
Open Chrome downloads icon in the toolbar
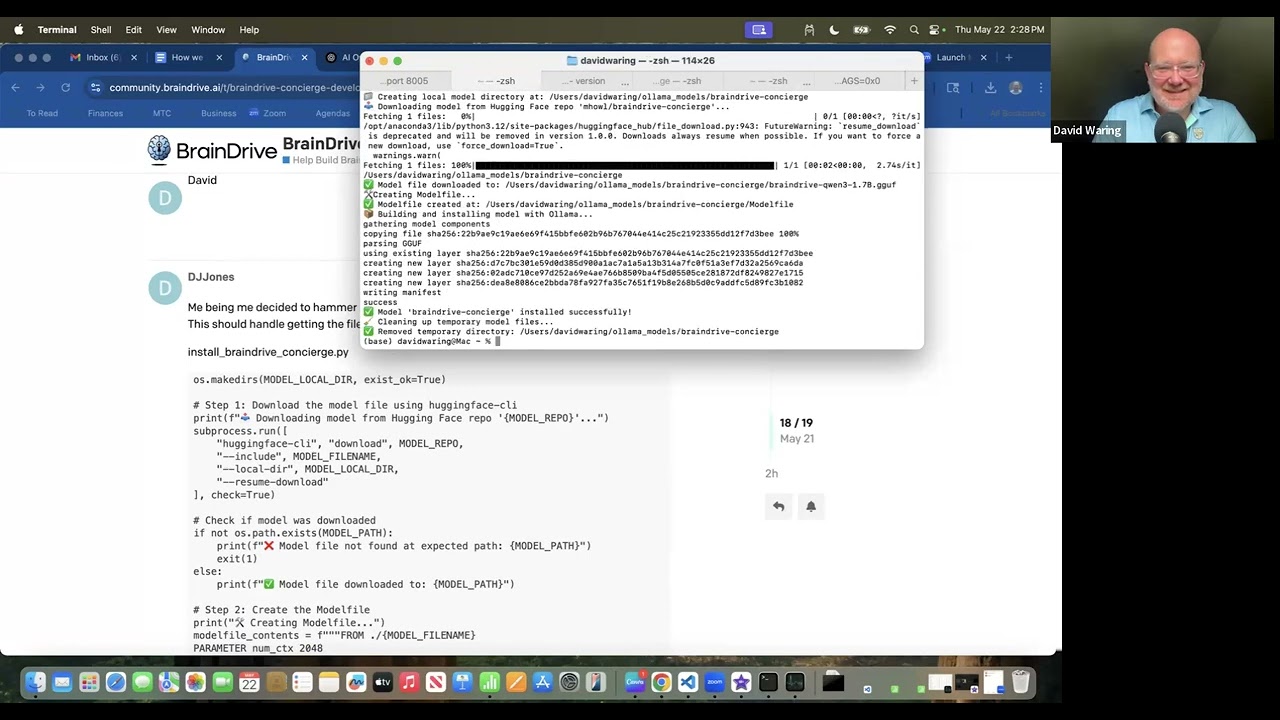[x=990, y=88]
